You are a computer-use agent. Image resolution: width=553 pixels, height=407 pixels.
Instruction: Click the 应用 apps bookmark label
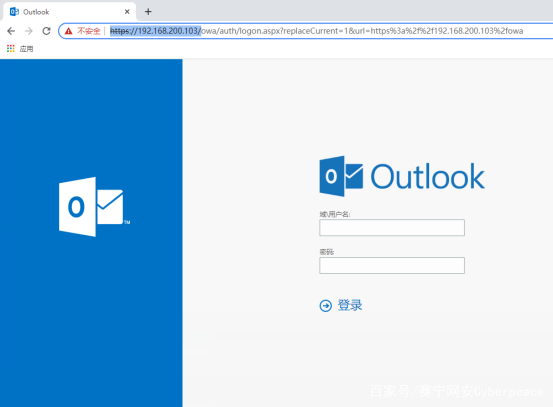(26, 49)
